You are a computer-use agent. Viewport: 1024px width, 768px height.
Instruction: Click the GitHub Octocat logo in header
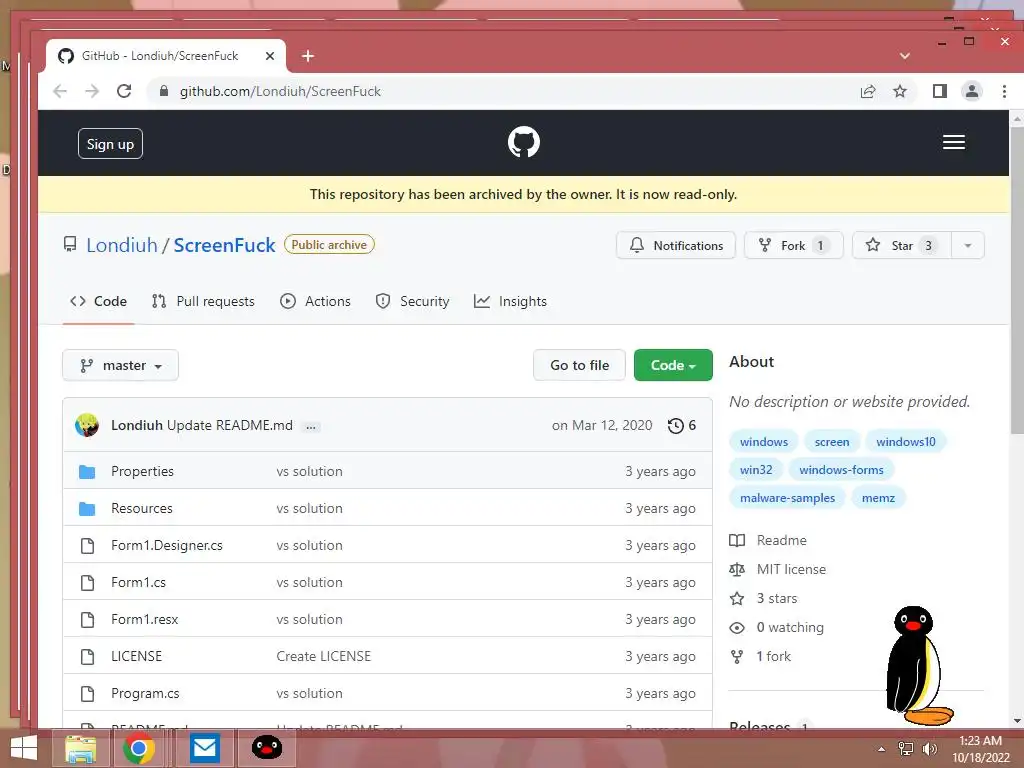(x=524, y=142)
